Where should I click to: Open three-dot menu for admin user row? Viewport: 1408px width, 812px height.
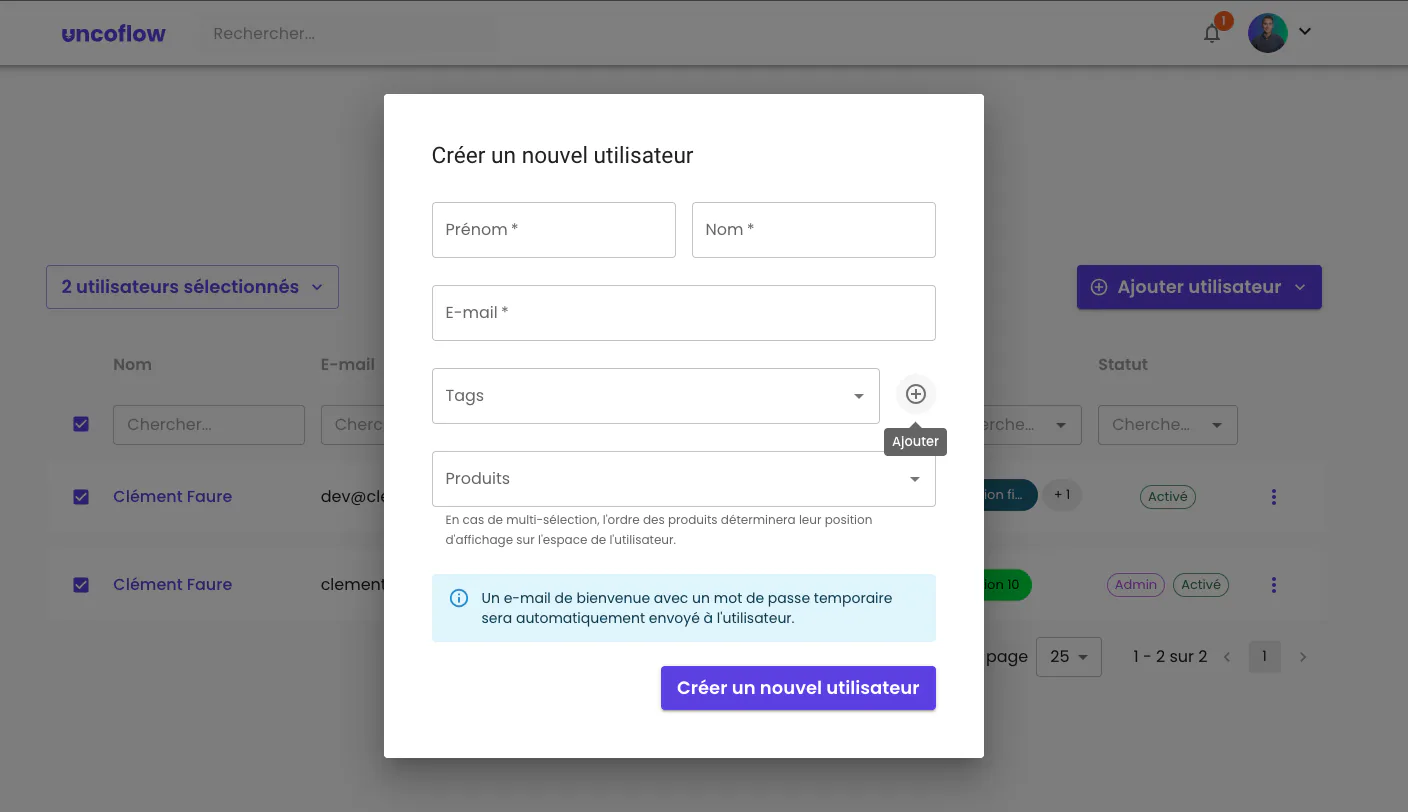click(x=1273, y=585)
